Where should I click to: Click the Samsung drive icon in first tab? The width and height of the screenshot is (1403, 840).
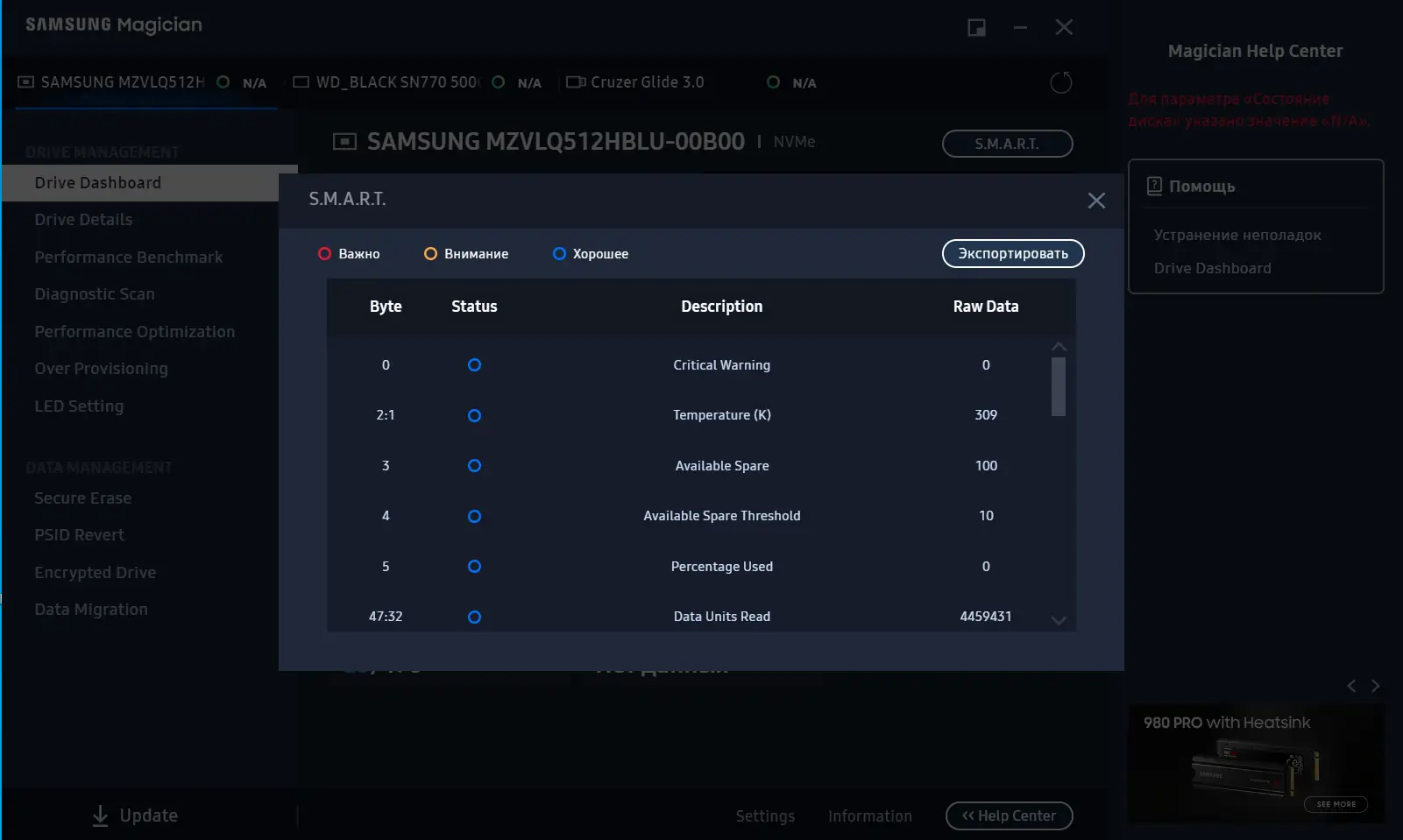26,82
